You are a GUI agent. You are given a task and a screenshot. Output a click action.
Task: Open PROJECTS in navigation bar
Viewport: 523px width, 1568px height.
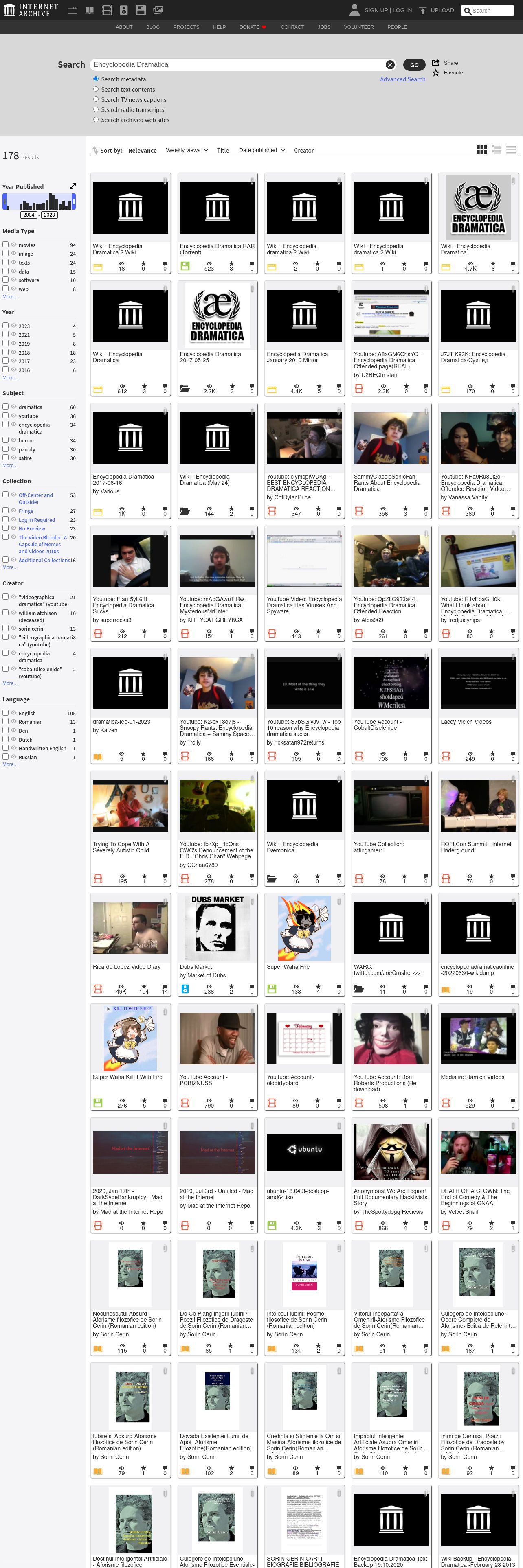coord(186,27)
